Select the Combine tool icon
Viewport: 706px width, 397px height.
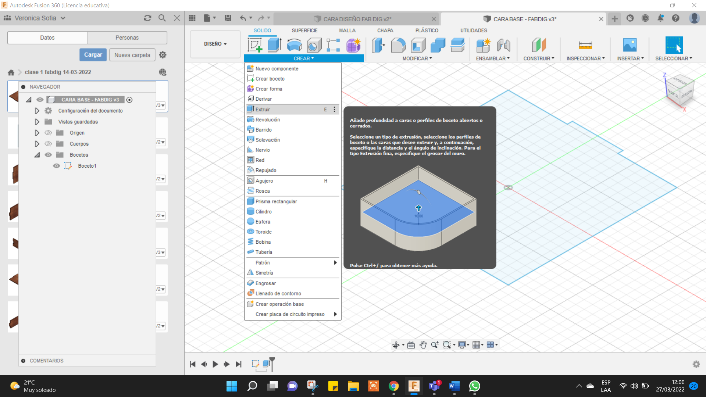coord(438,45)
